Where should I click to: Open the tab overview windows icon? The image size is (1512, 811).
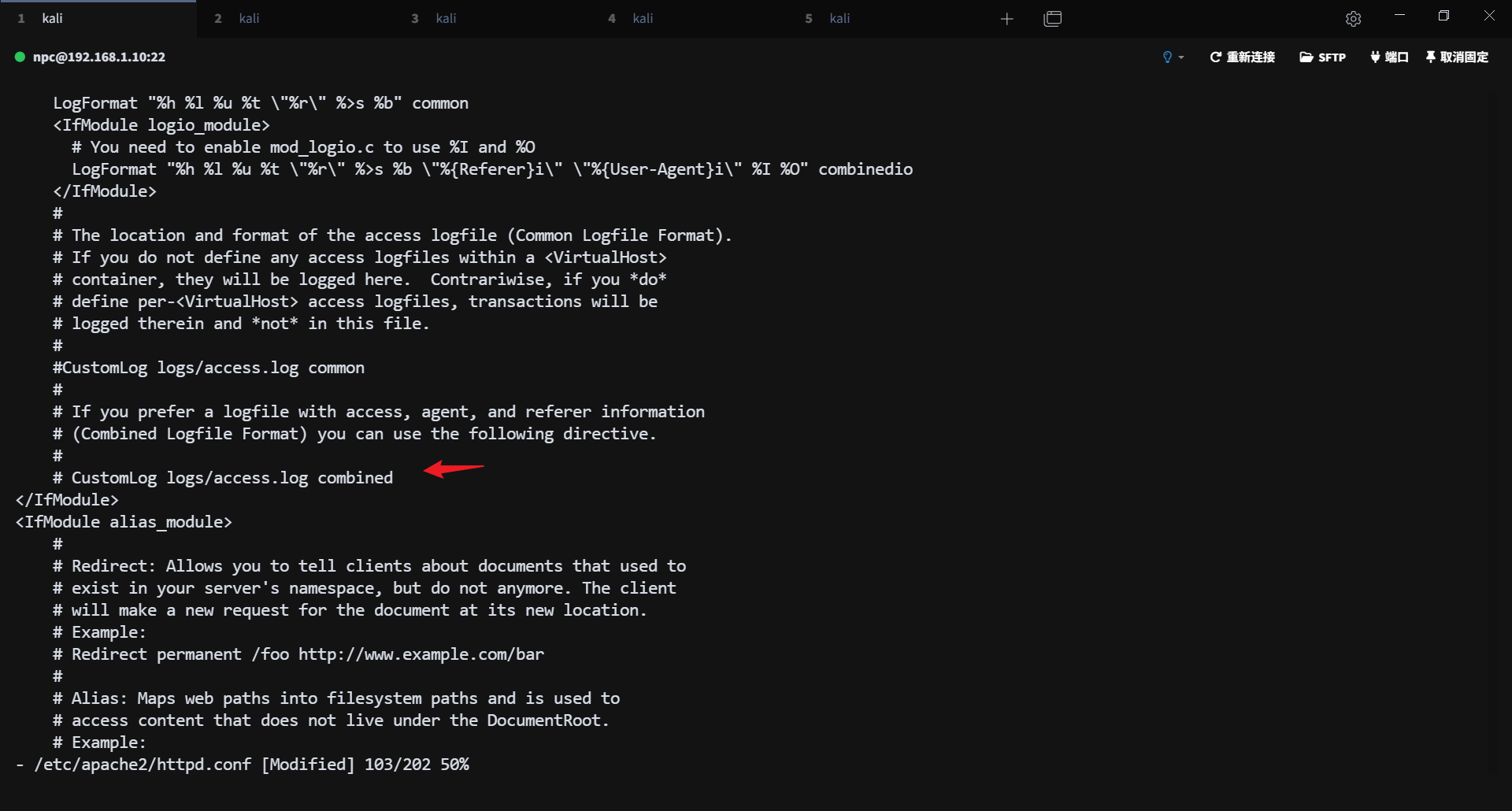tap(1052, 19)
